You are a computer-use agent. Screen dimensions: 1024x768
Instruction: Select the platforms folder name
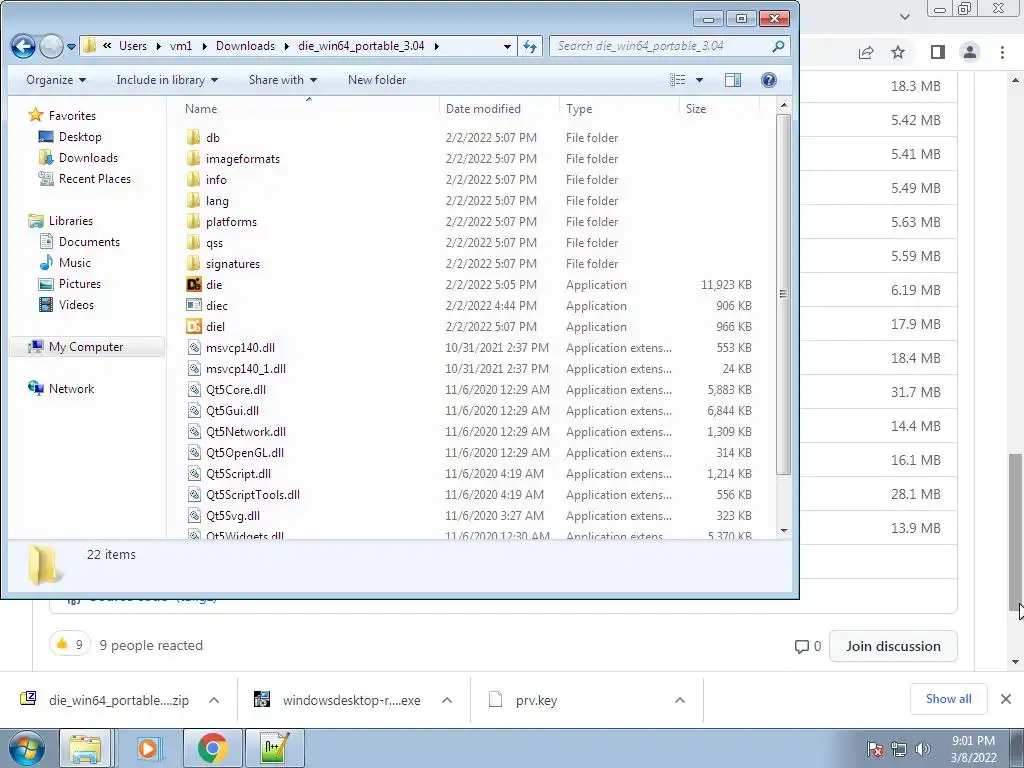pyautogui.click(x=231, y=222)
